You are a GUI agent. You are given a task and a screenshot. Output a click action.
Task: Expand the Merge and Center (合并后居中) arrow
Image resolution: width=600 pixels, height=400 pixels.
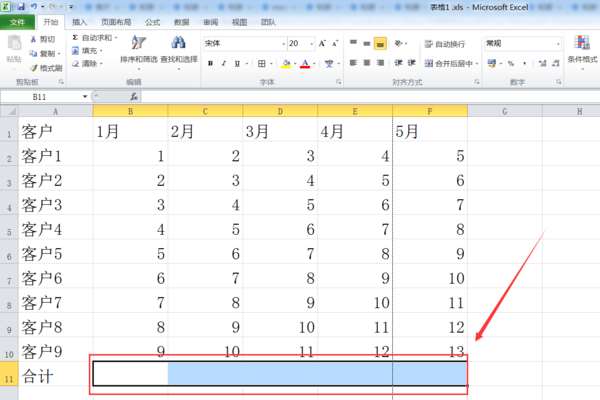coord(477,64)
